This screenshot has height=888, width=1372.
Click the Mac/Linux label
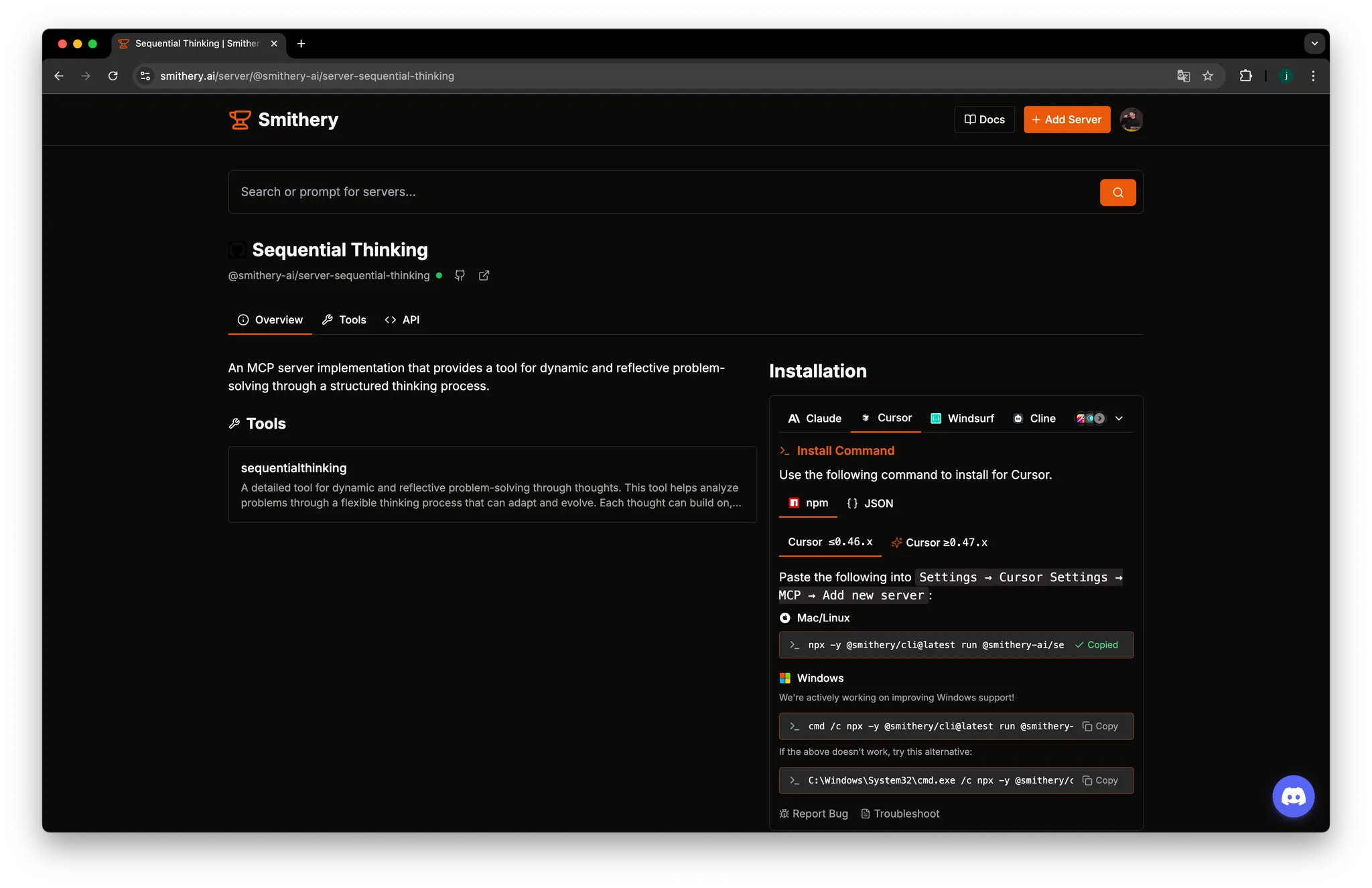tap(823, 618)
